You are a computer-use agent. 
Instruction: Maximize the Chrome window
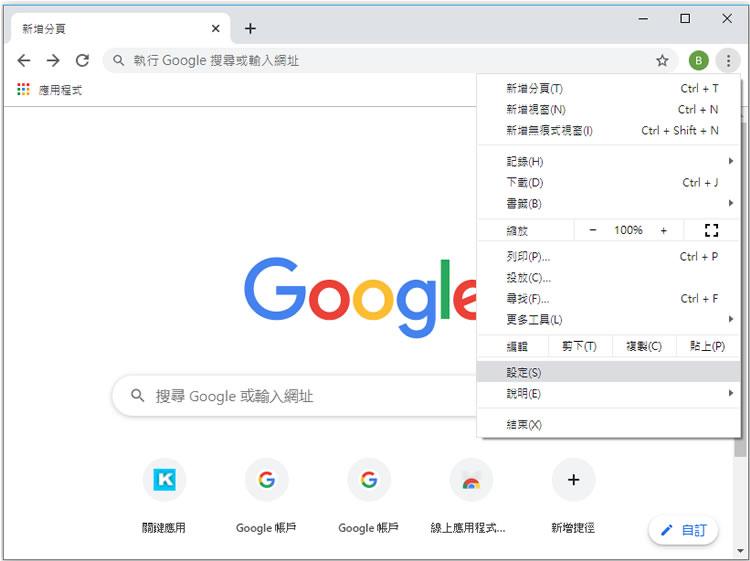[x=685, y=19]
